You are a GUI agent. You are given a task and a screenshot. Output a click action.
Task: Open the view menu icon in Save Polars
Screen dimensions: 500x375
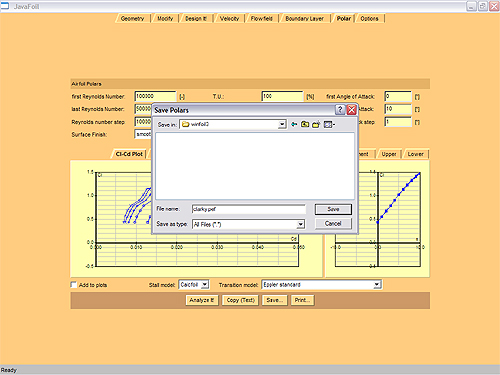[x=329, y=124]
